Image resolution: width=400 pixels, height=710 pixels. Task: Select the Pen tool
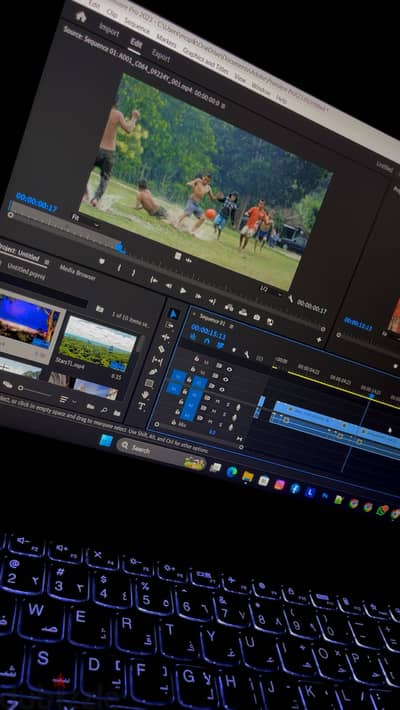(x=154, y=372)
